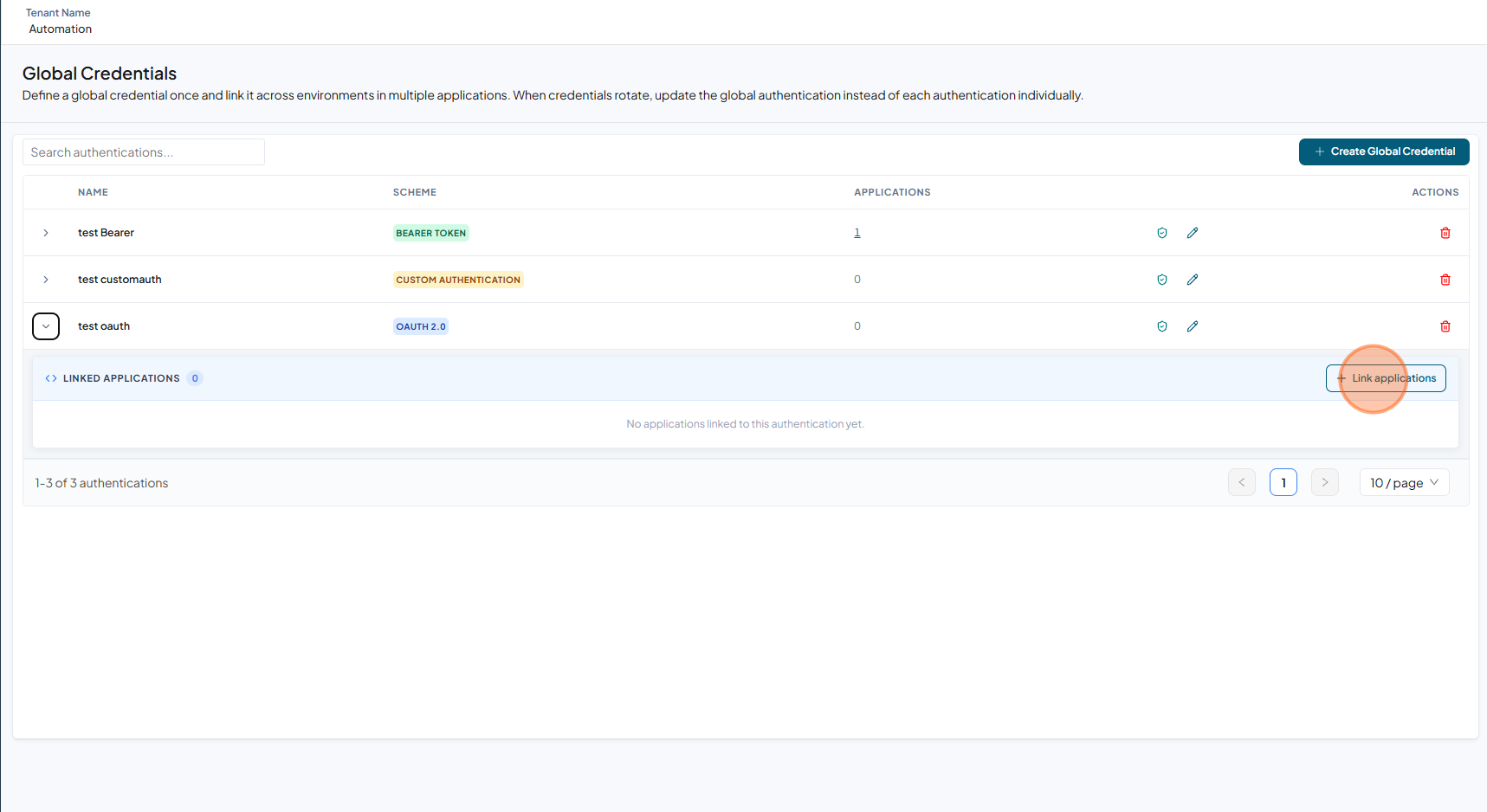The width and height of the screenshot is (1487, 812).
Task: Edit the test oauth credential
Action: point(1193,326)
